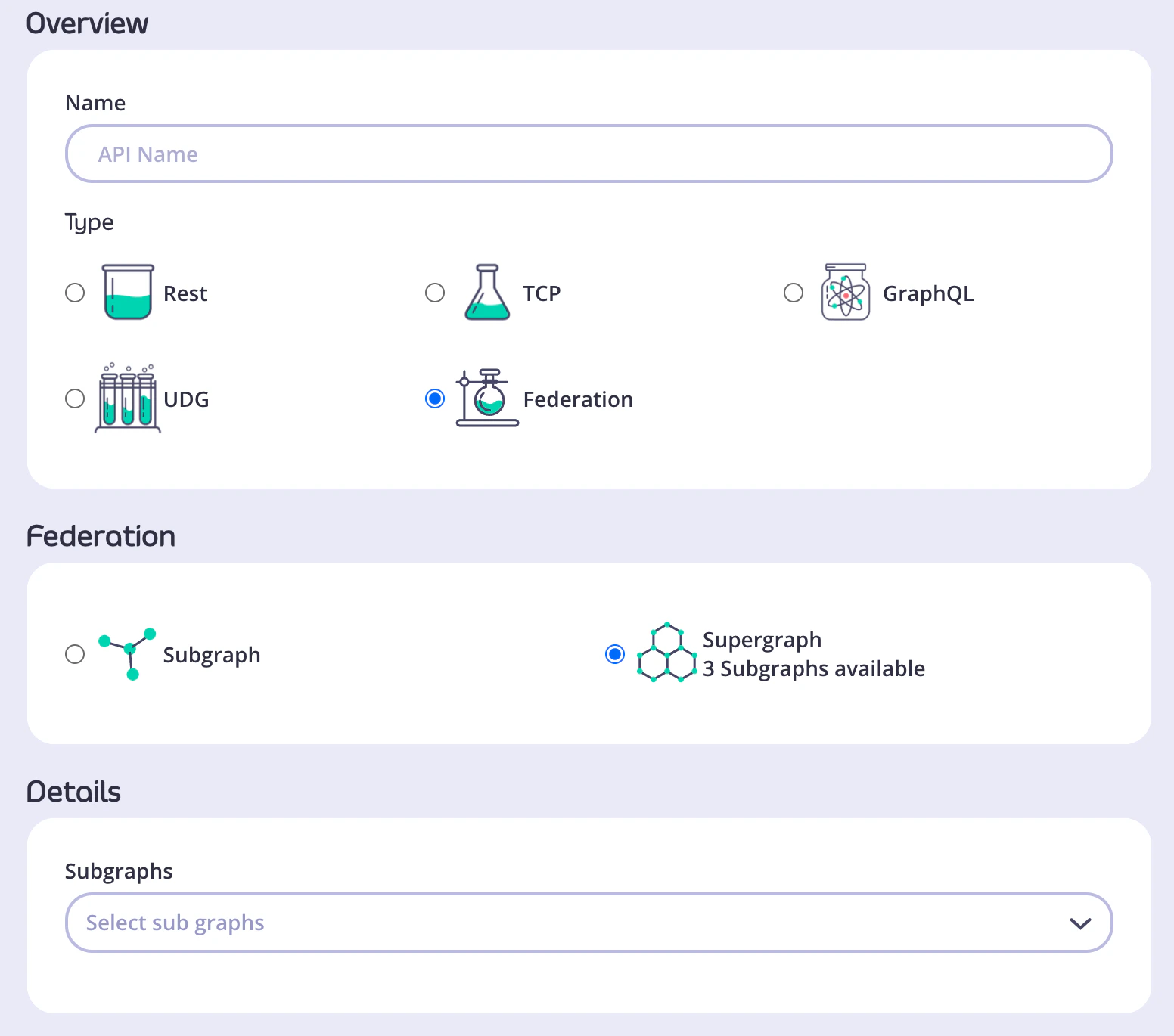Expand the subgraph selection list

(x=589, y=923)
